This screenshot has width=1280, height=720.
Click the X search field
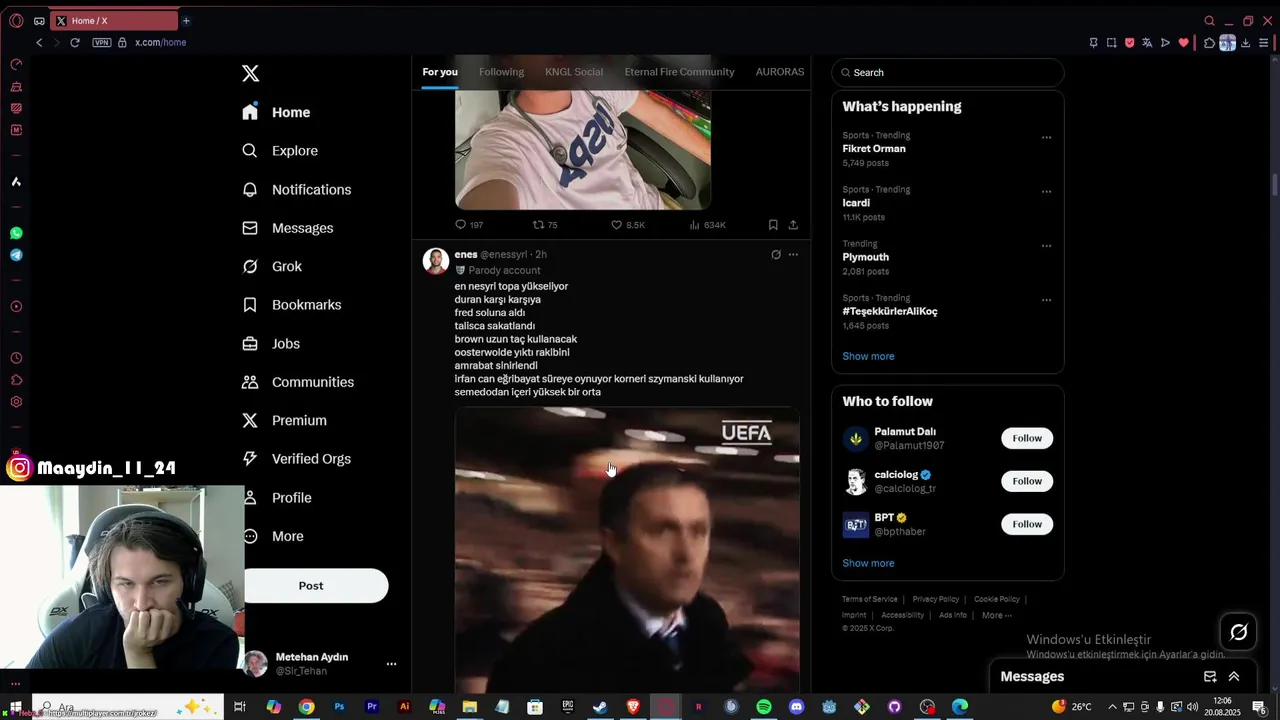point(948,72)
